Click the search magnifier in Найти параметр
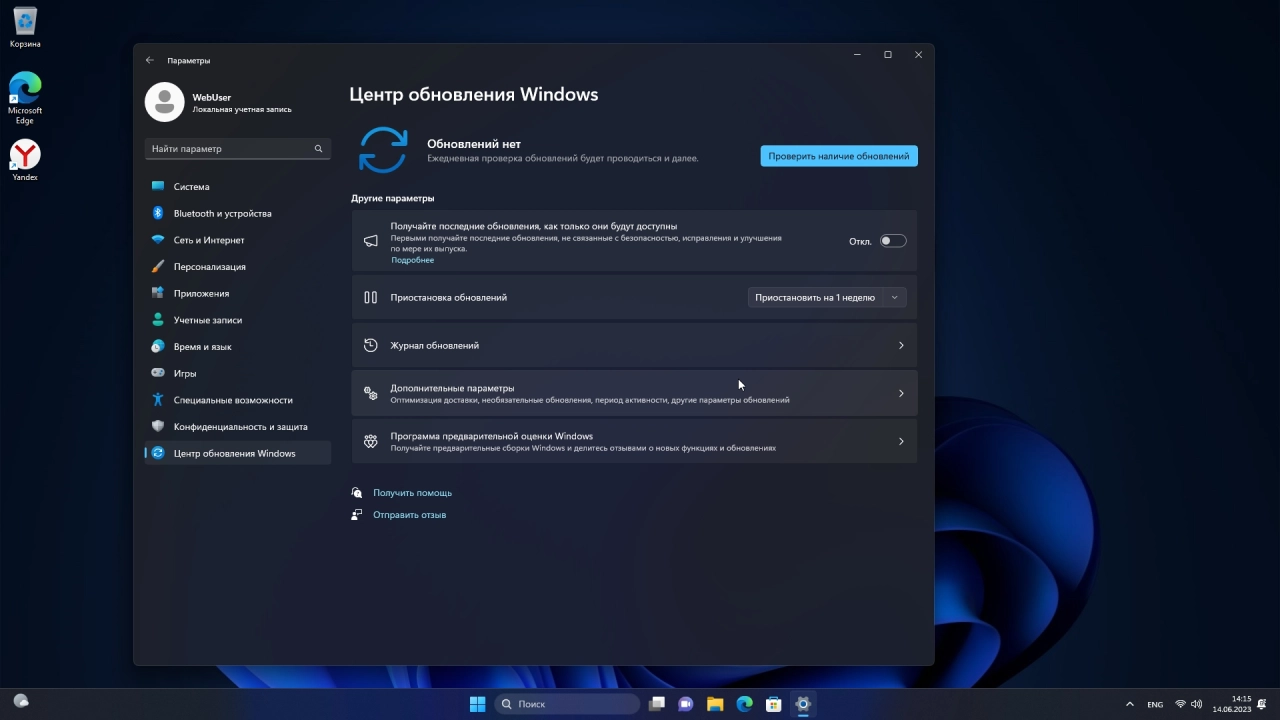This screenshot has height=720, width=1280. pos(319,148)
